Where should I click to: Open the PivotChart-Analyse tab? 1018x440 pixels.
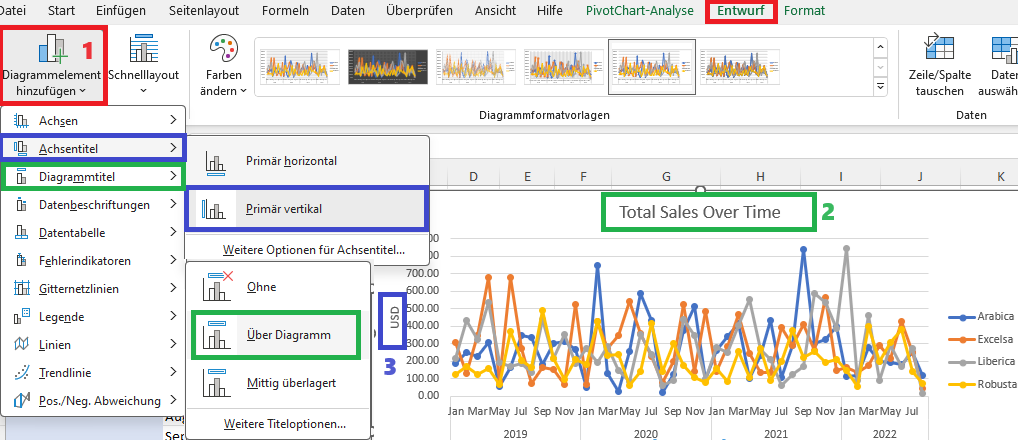click(x=639, y=10)
